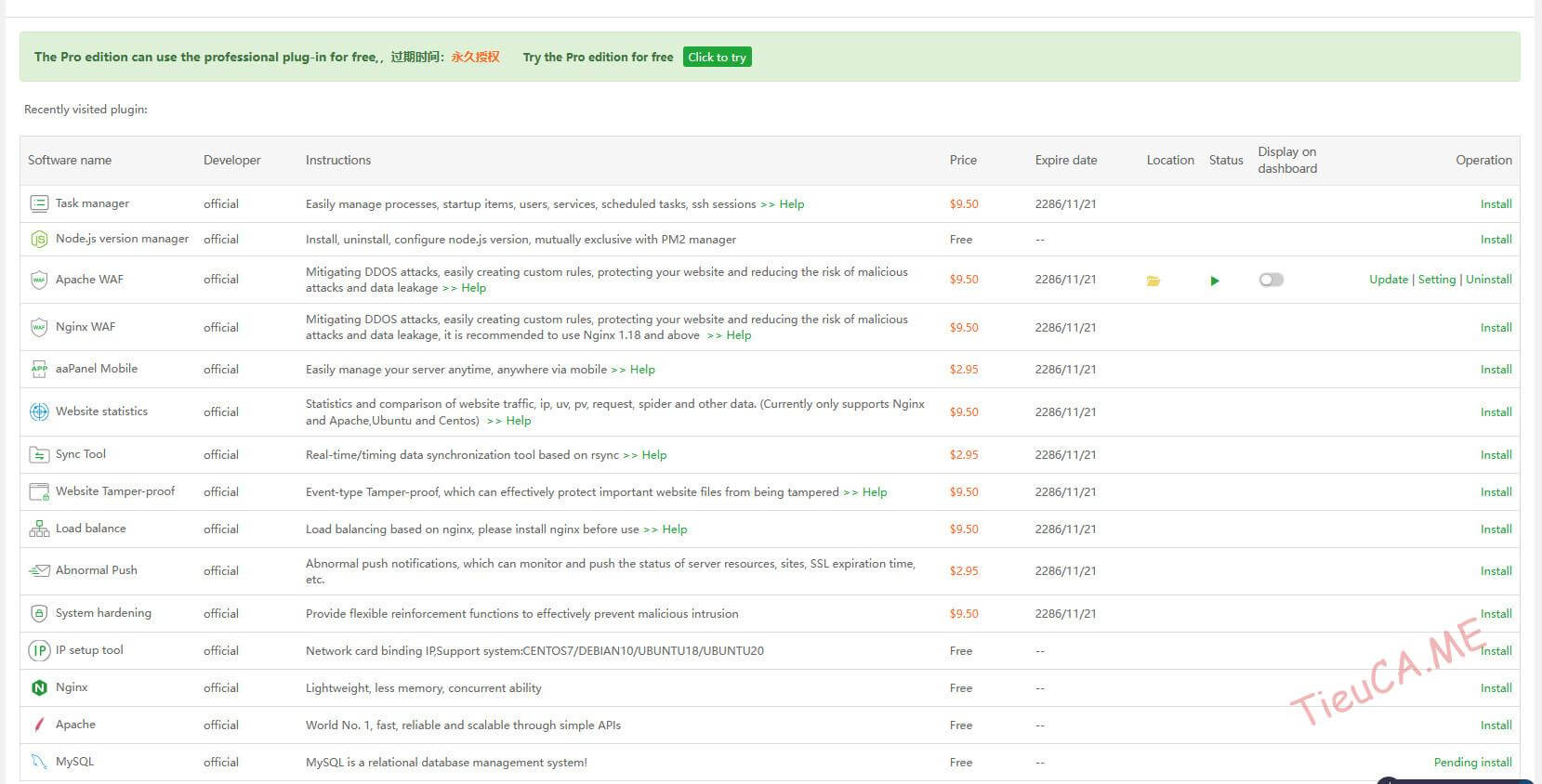This screenshot has height=784, width=1542.
Task: Click Apache WAF green running status icon
Action: 1215,281
